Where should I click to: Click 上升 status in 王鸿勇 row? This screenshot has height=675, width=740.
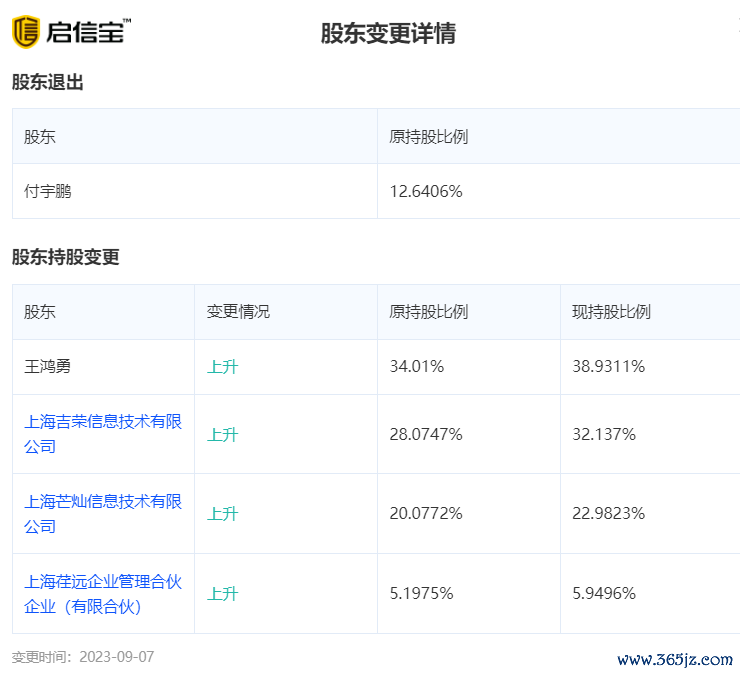(222, 366)
